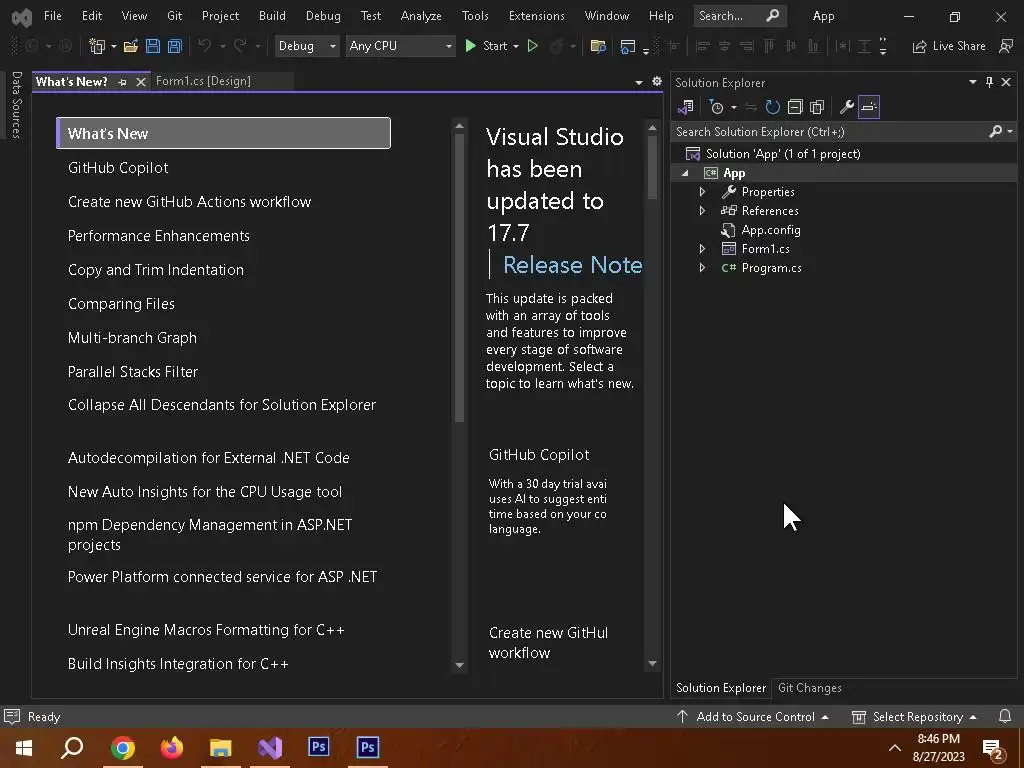Open the open documents list dropdown arrow
Viewport: 1024px width, 768px height.
point(639,82)
